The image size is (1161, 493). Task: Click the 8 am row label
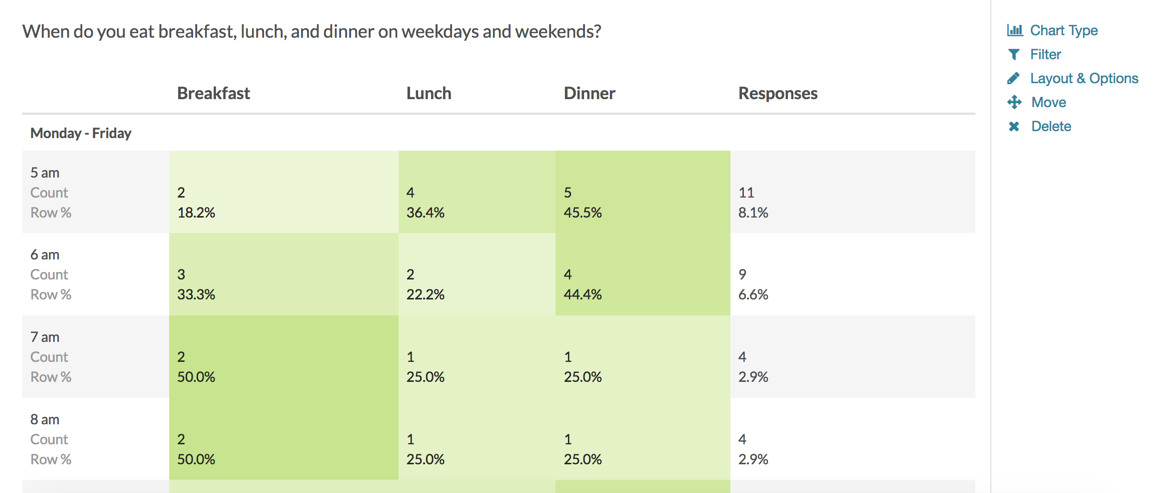coord(44,419)
